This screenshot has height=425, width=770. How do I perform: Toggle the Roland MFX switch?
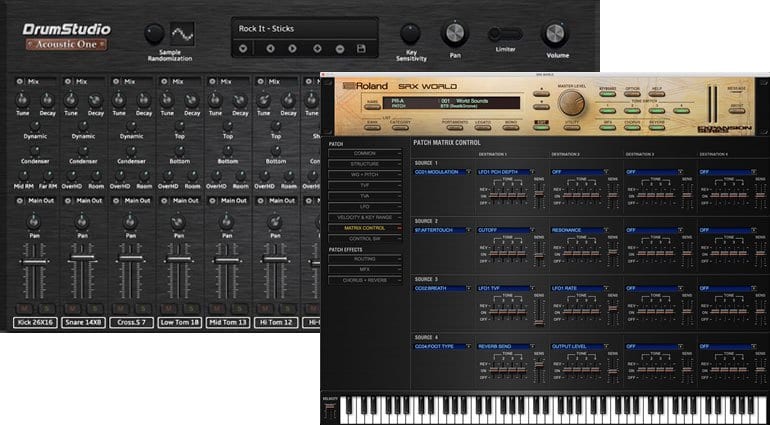pos(607,127)
